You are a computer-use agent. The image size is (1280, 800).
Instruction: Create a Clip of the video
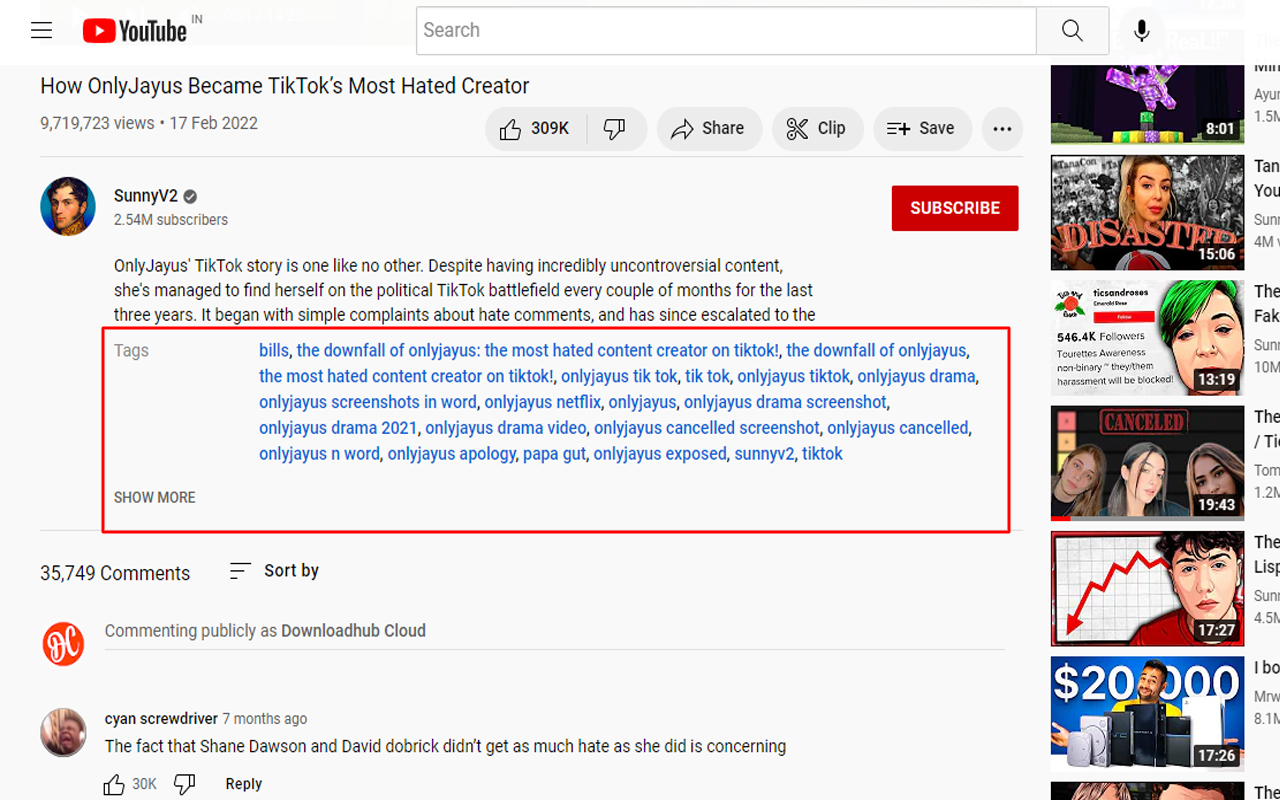coord(817,129)
